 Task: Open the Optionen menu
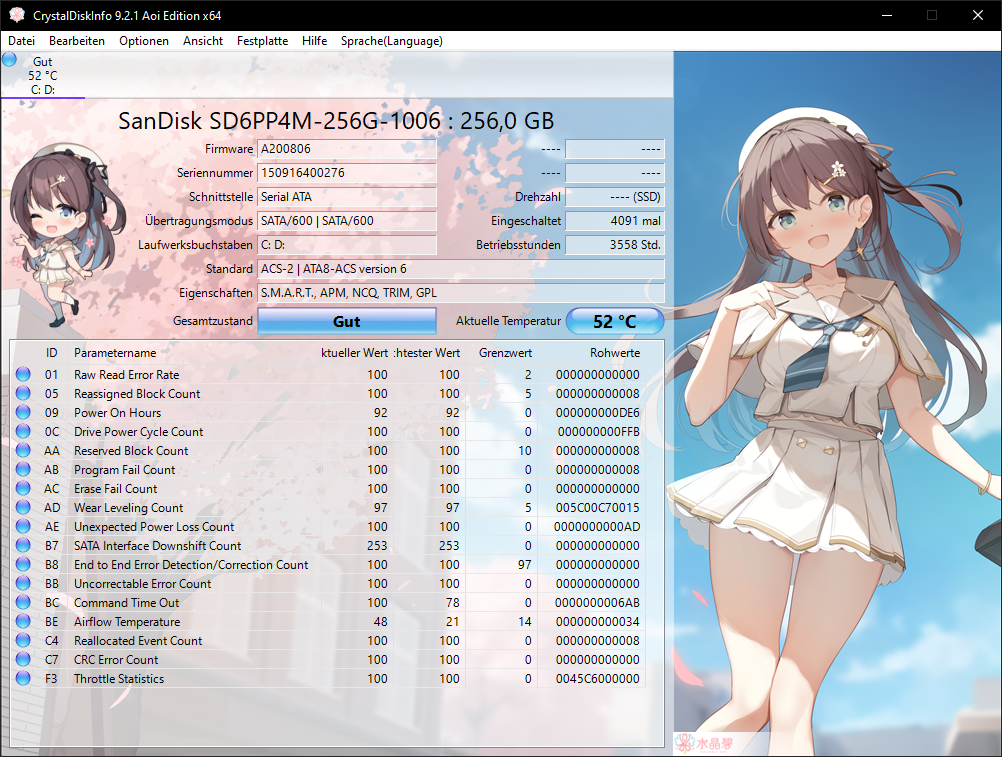[x=144, y=41]
